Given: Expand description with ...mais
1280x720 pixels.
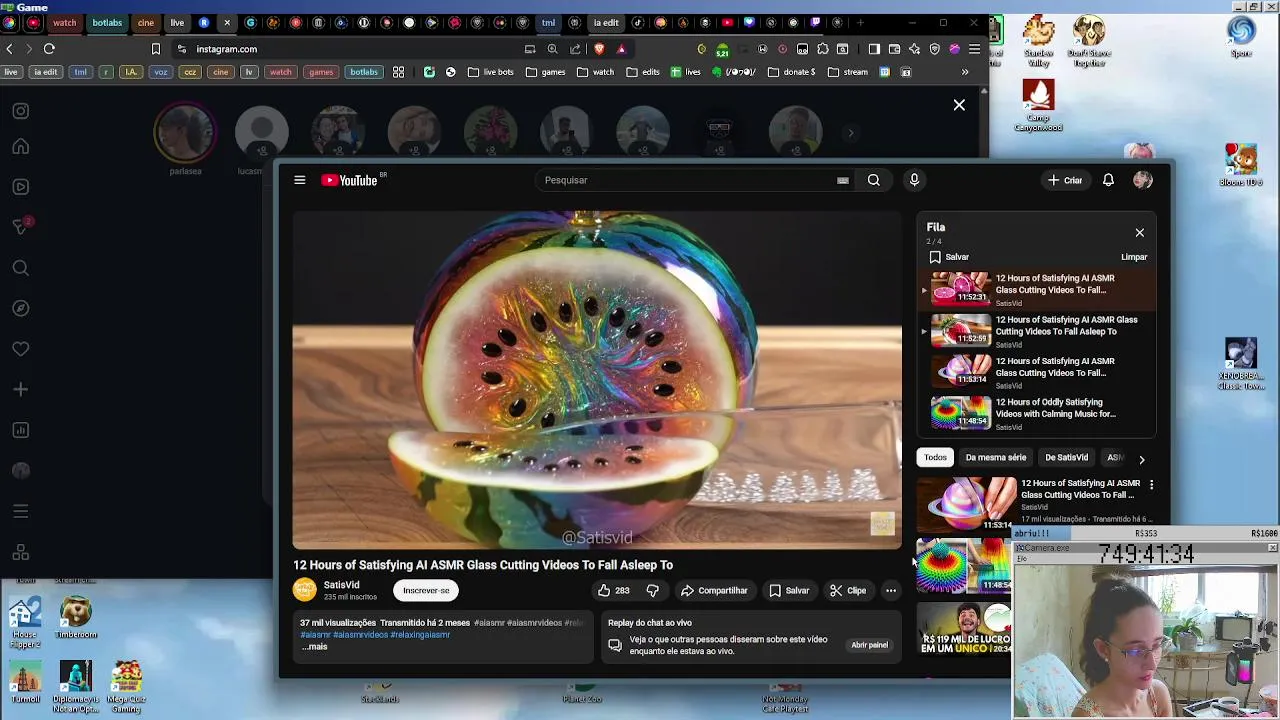Looking at the screenshot, I should tap(314, 646).
